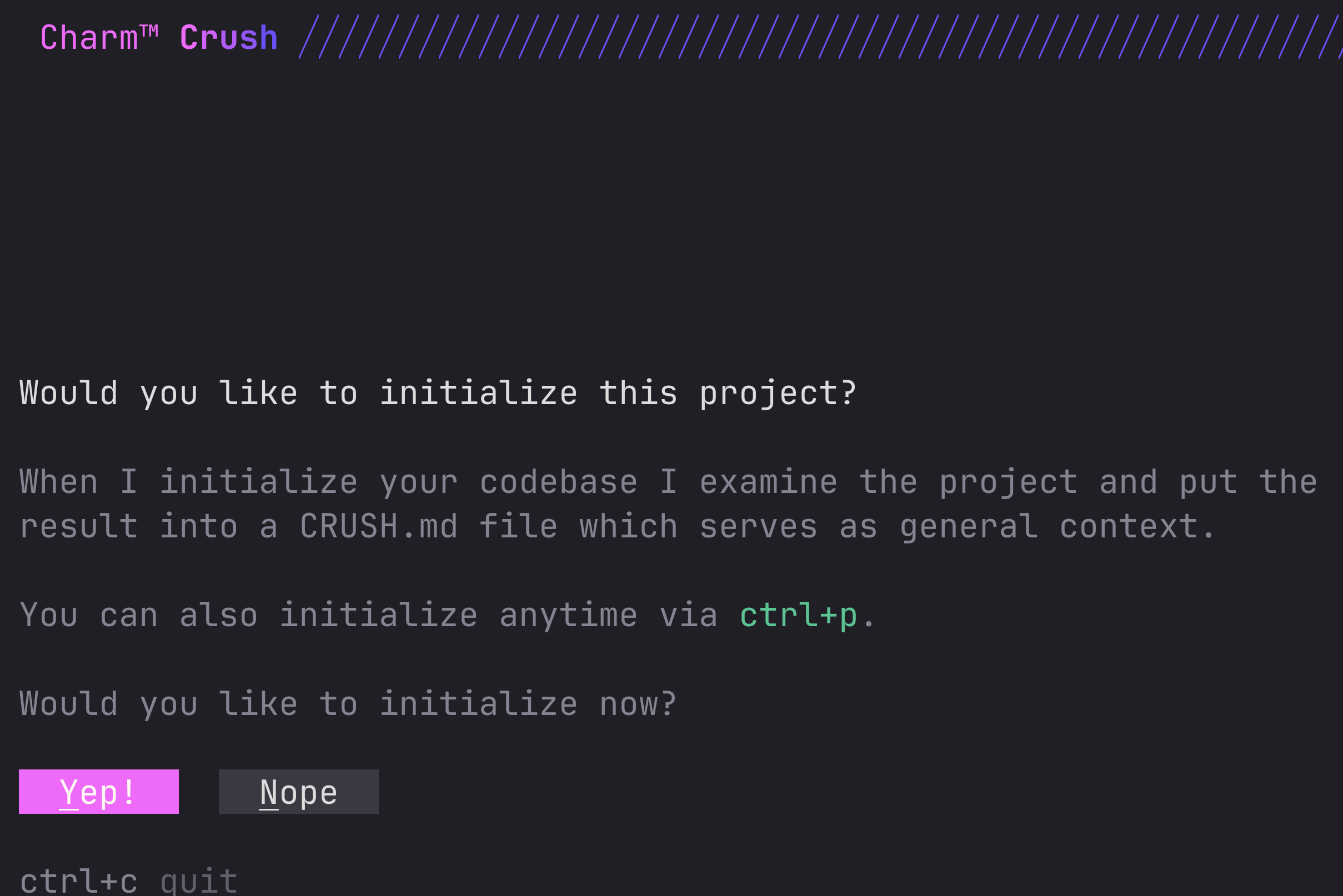Click the underlined N in Nope
This screenshot has height=896, width=1343.
[x=269, y=793]
